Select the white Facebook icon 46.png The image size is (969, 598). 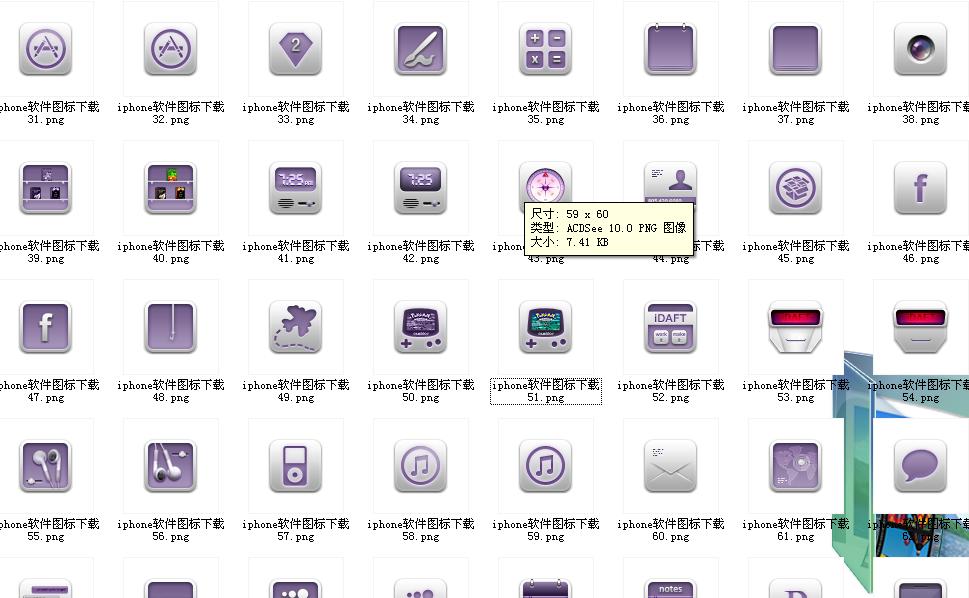[x=921, y=188]
